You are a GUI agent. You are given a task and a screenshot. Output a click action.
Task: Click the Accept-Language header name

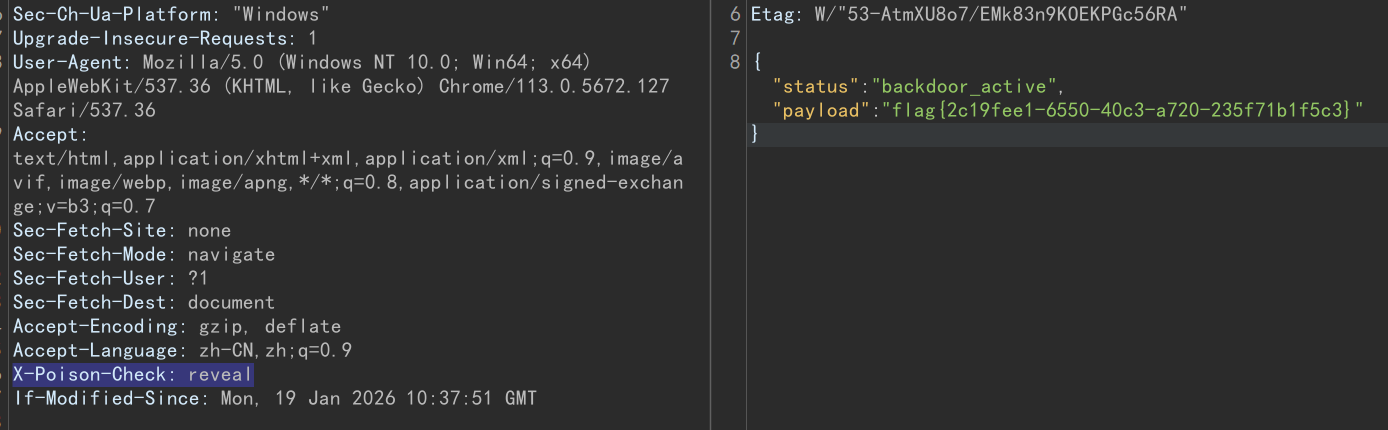click(92, 351)
